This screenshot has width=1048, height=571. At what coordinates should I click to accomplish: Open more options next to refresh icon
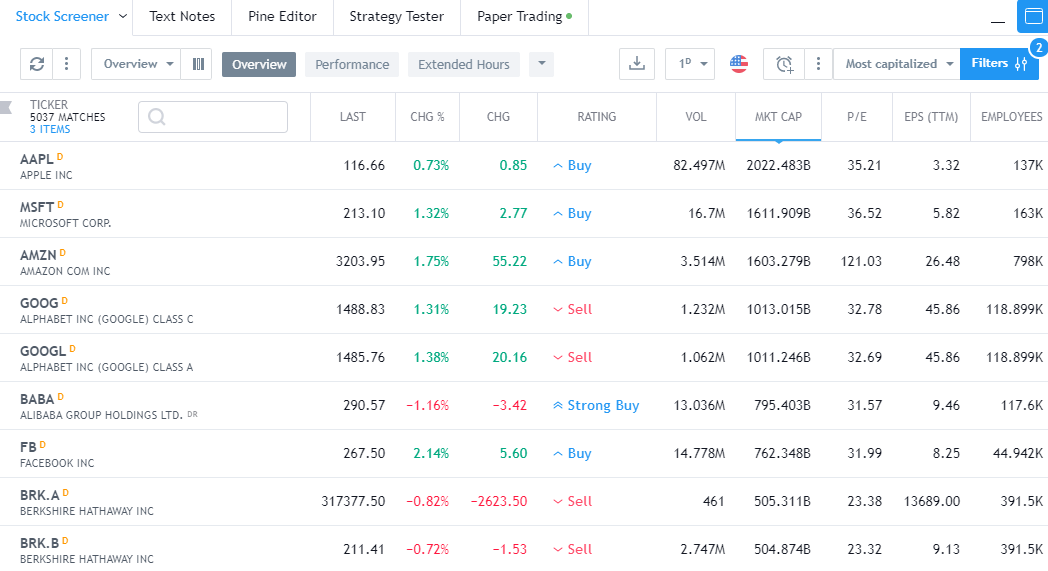[x=66, y=64]
